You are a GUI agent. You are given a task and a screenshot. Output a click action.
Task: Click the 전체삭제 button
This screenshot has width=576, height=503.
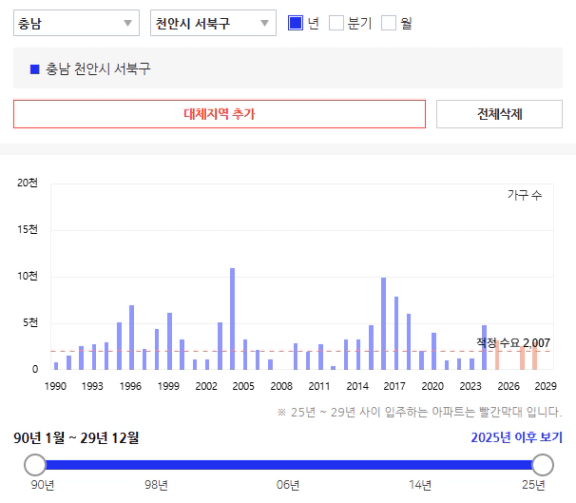499,114
